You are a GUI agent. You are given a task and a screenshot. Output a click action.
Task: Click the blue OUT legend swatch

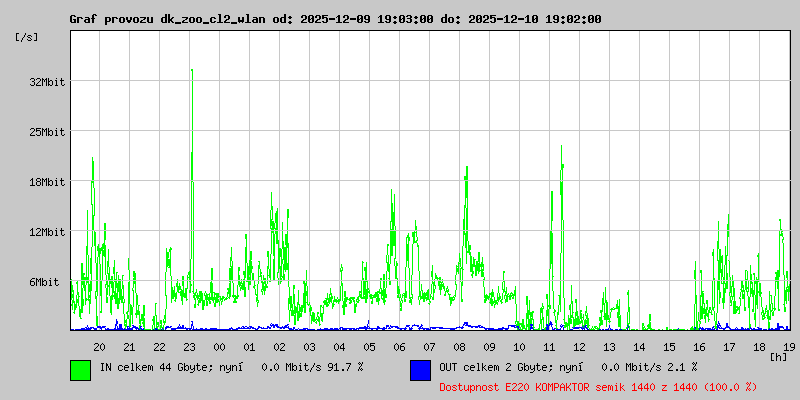(x=420, y=370)
